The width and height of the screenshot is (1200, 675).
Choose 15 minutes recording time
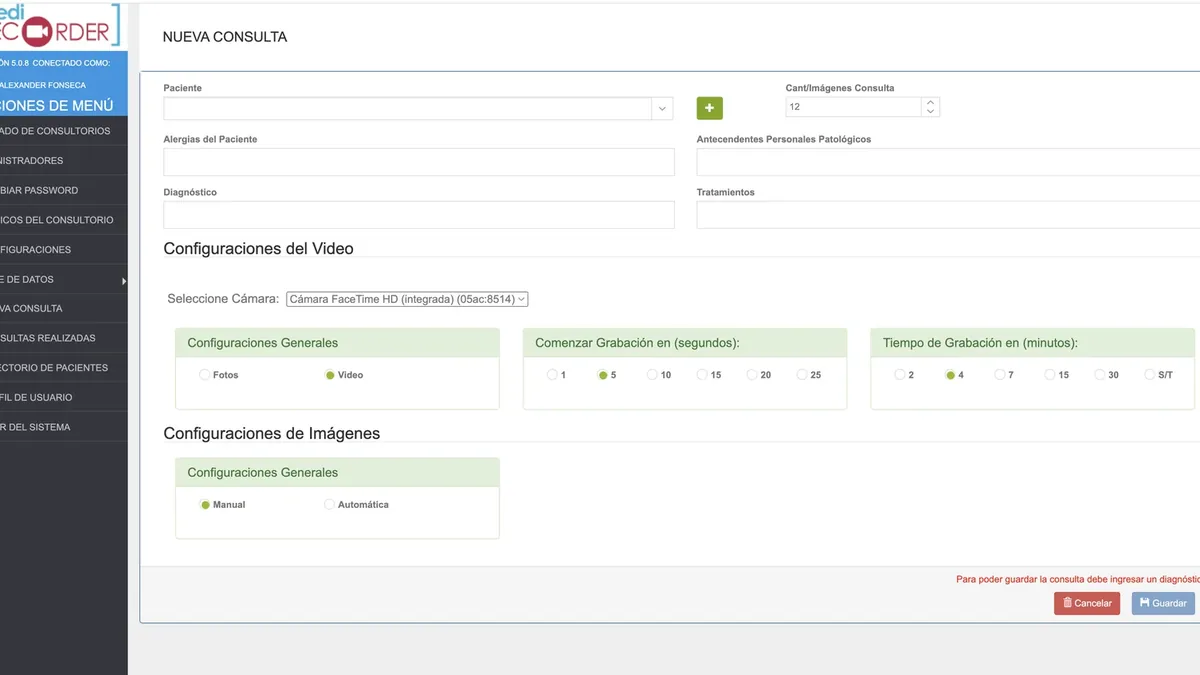(x=1050, y=375)
